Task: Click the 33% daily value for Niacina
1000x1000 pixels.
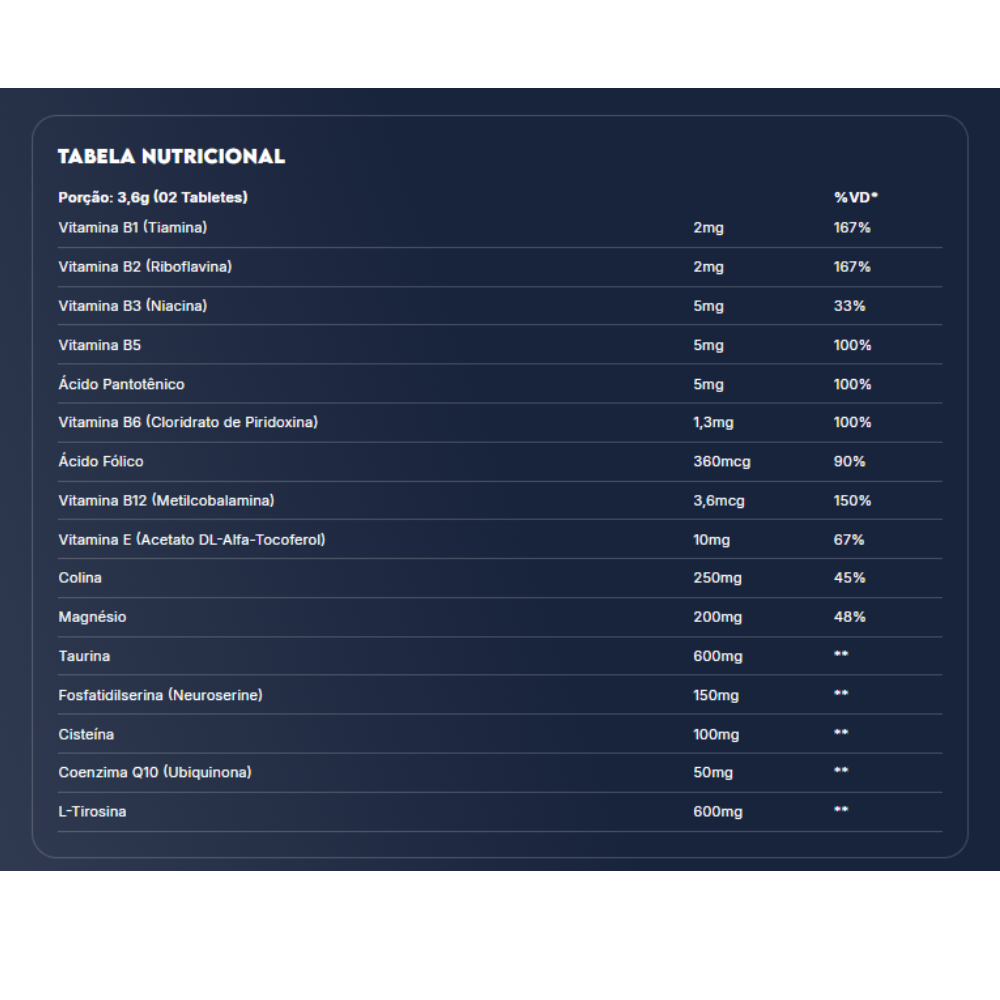Action: pos(849,306)
